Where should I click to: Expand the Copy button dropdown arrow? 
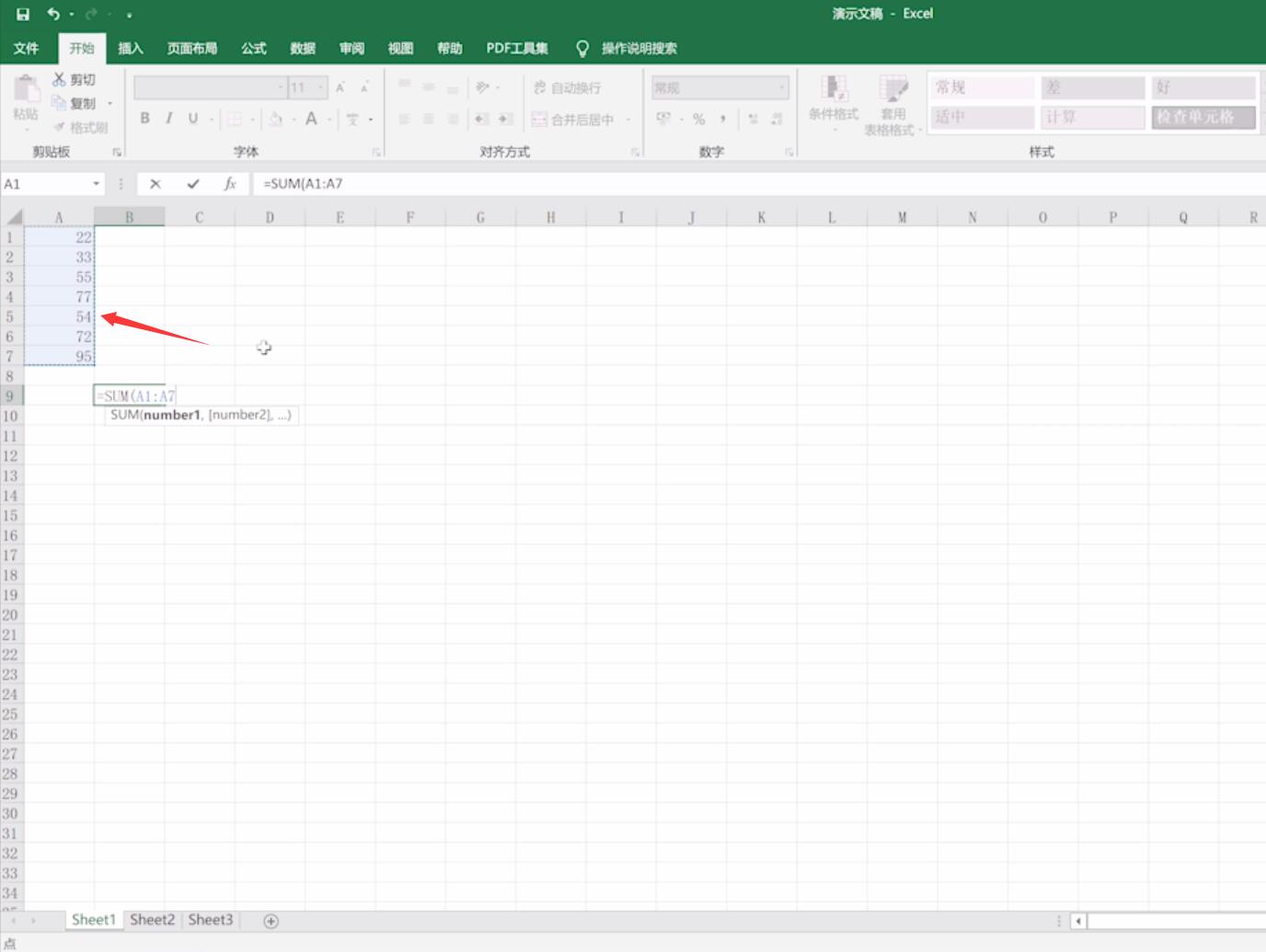point(109,103)
